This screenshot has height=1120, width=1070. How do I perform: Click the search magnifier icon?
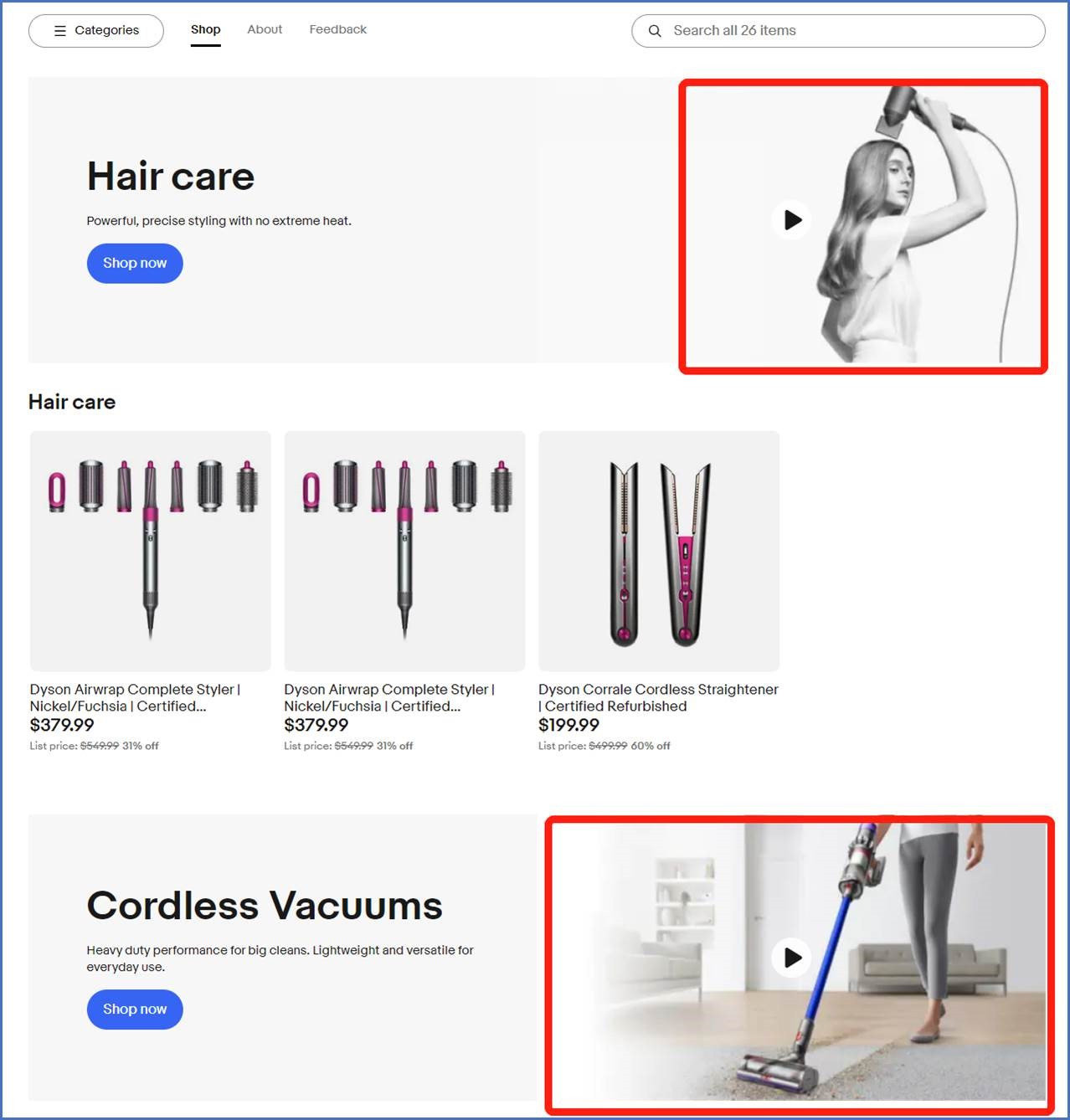[655, 31]
